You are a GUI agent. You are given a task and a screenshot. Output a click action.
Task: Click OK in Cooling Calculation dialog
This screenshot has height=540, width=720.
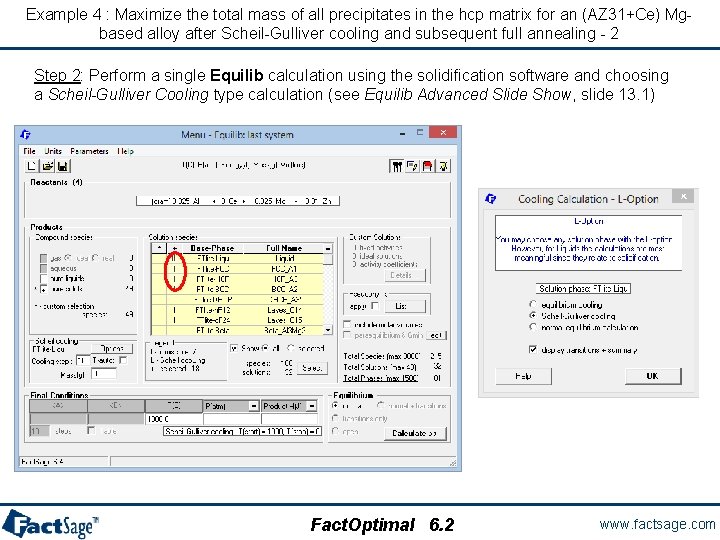pos(652,376)
